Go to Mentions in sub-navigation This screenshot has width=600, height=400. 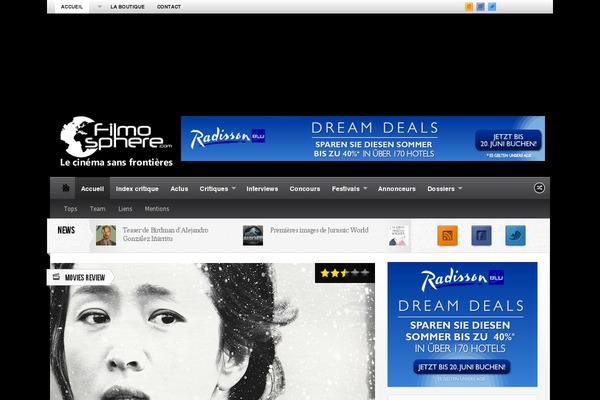[x=157, y=209]
